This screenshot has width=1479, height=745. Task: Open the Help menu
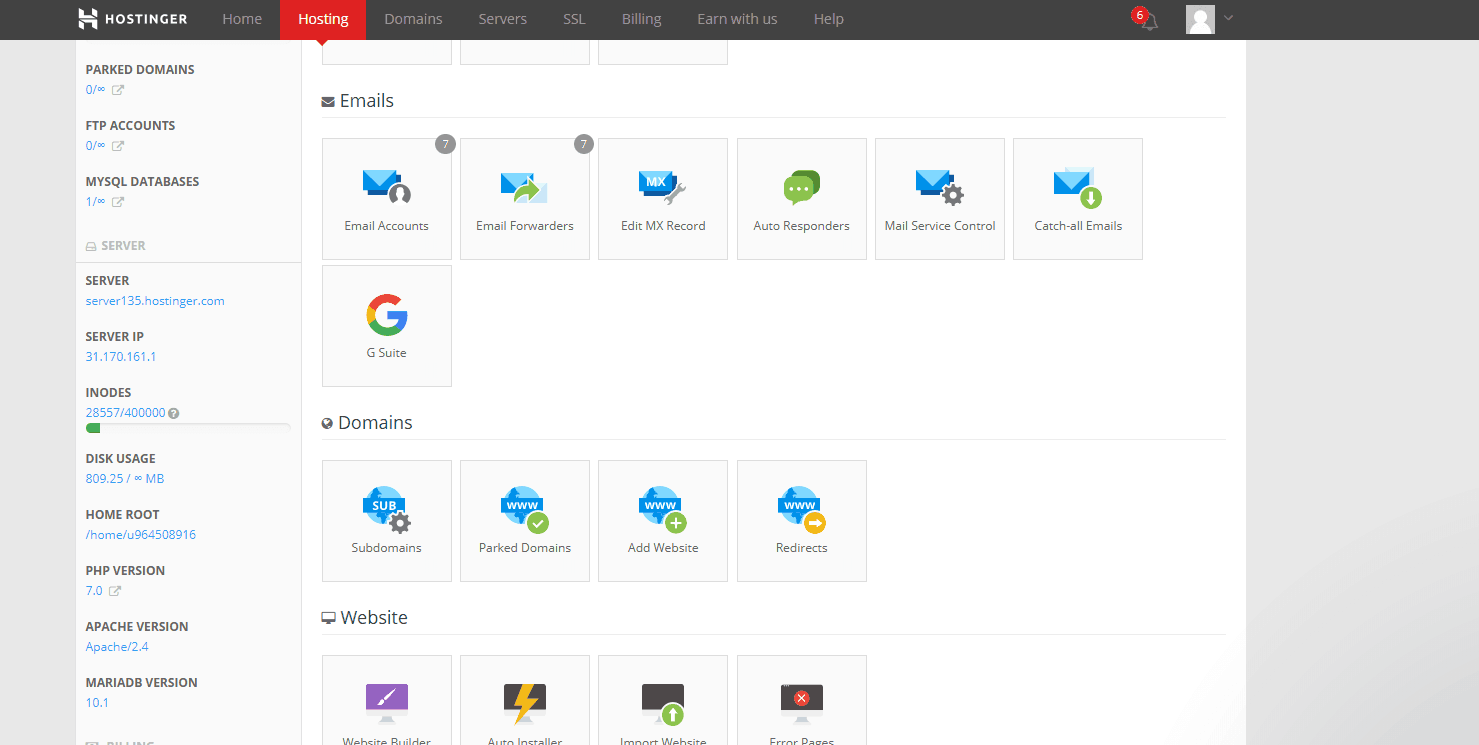tap(828, 19)
